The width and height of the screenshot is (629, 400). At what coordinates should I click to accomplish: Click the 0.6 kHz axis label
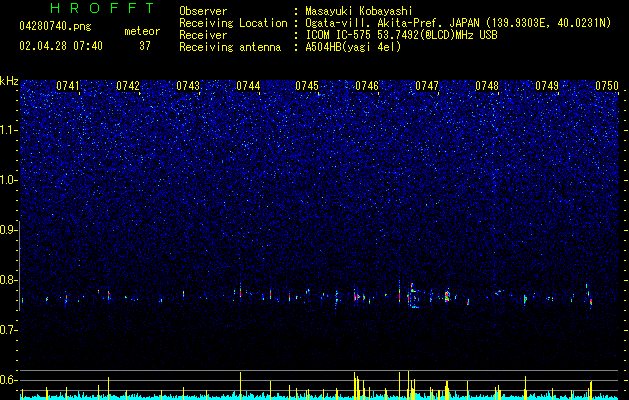[9, 380]
